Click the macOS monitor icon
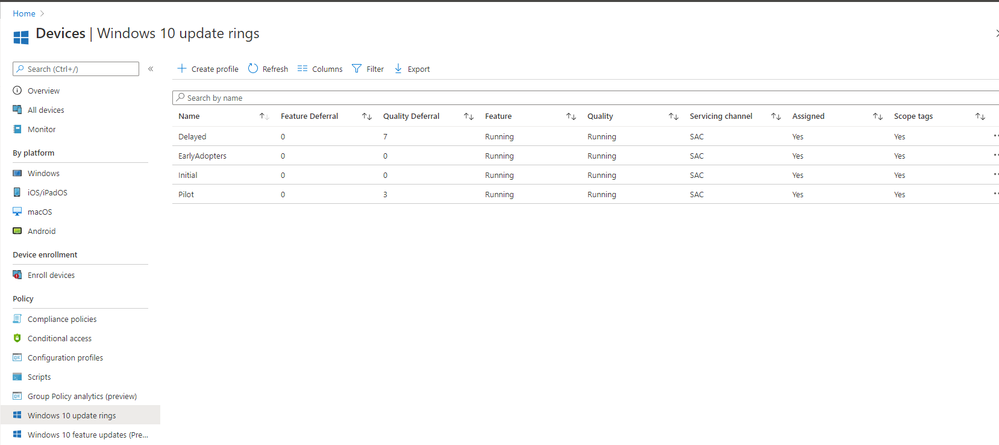 coord(18,212)
